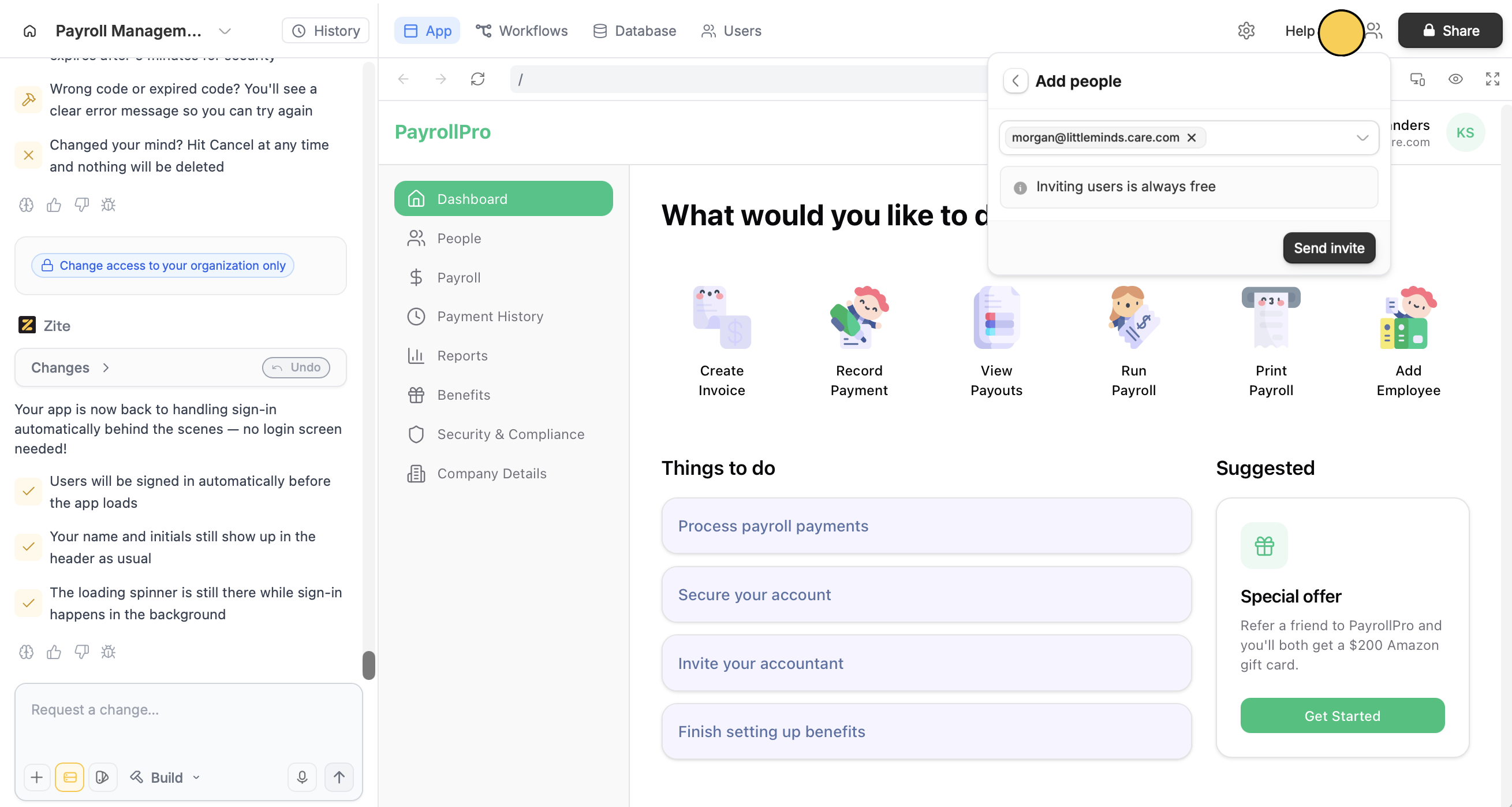1512x807 pixels.
Task: Open the Build mode dropdown
Action: (166, 777)
